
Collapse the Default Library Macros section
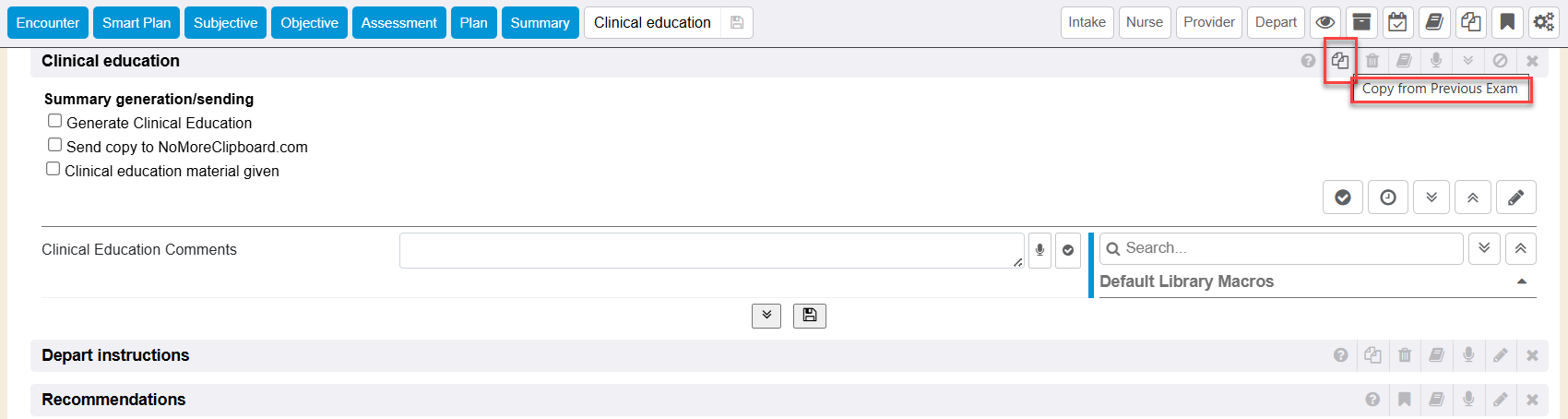[1521, 281]
